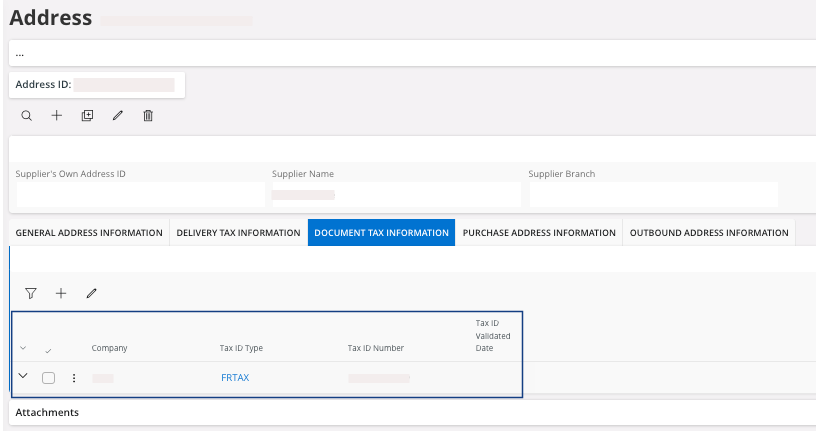The image size is (818, 434).
Task: Open the FRTAX tax ID type link
Action: pyautogui.click(x=235, y=378)
